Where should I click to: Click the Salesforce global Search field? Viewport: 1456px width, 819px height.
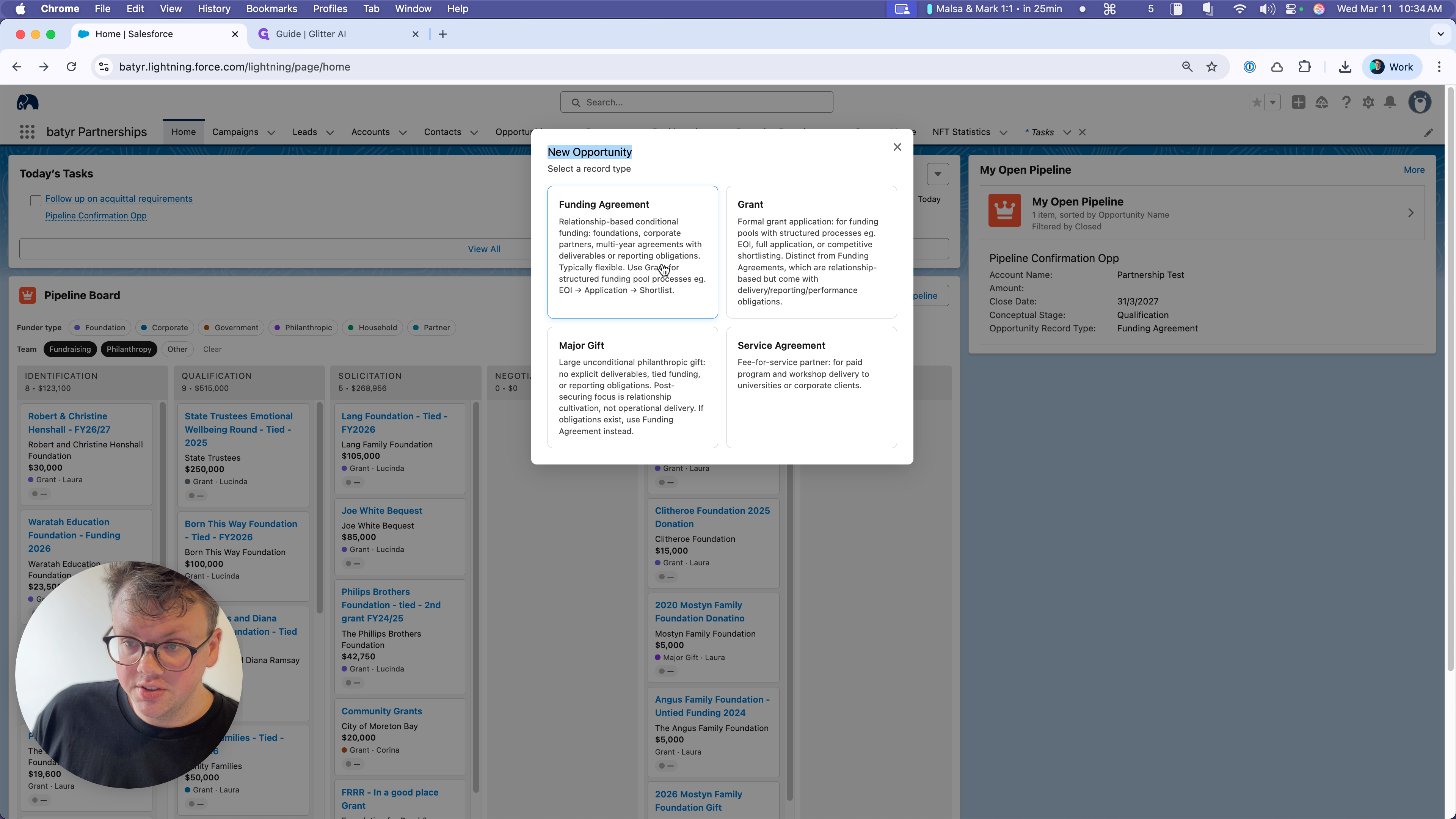(697, 102)
